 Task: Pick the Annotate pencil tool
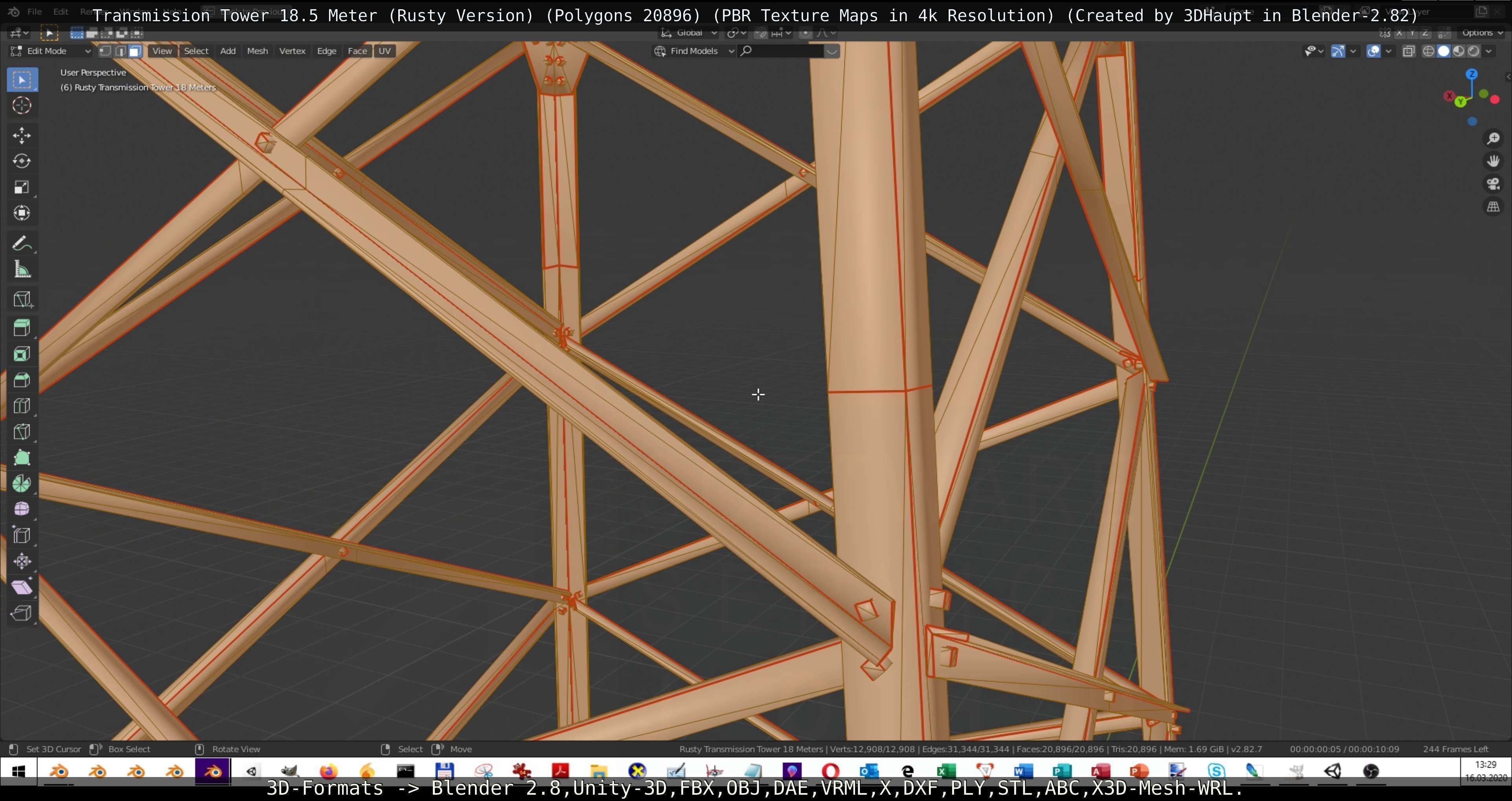pyautogui.click(x=22, y=244)
